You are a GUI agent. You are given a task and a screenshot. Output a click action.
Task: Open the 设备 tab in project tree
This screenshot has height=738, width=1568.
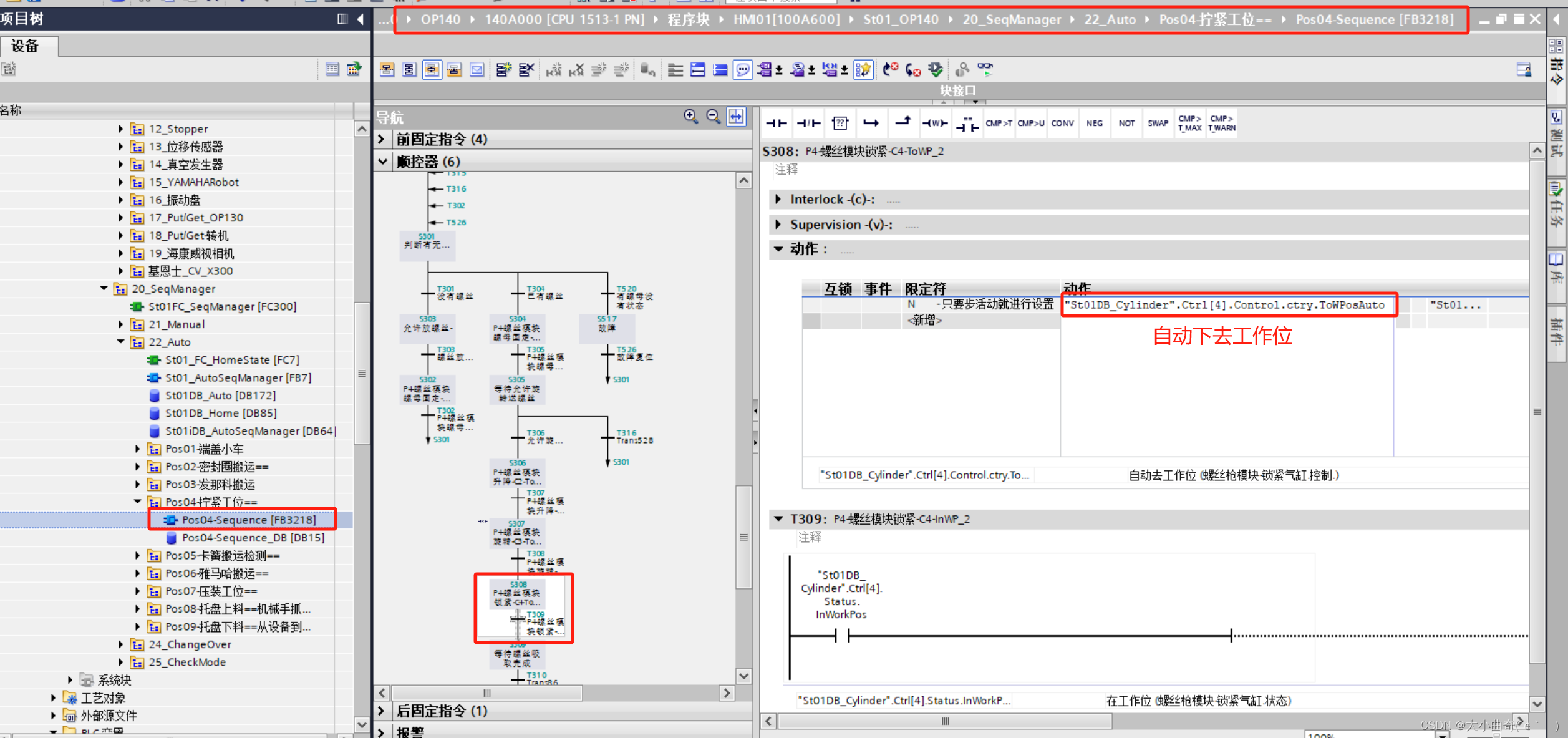pos(26,46)
